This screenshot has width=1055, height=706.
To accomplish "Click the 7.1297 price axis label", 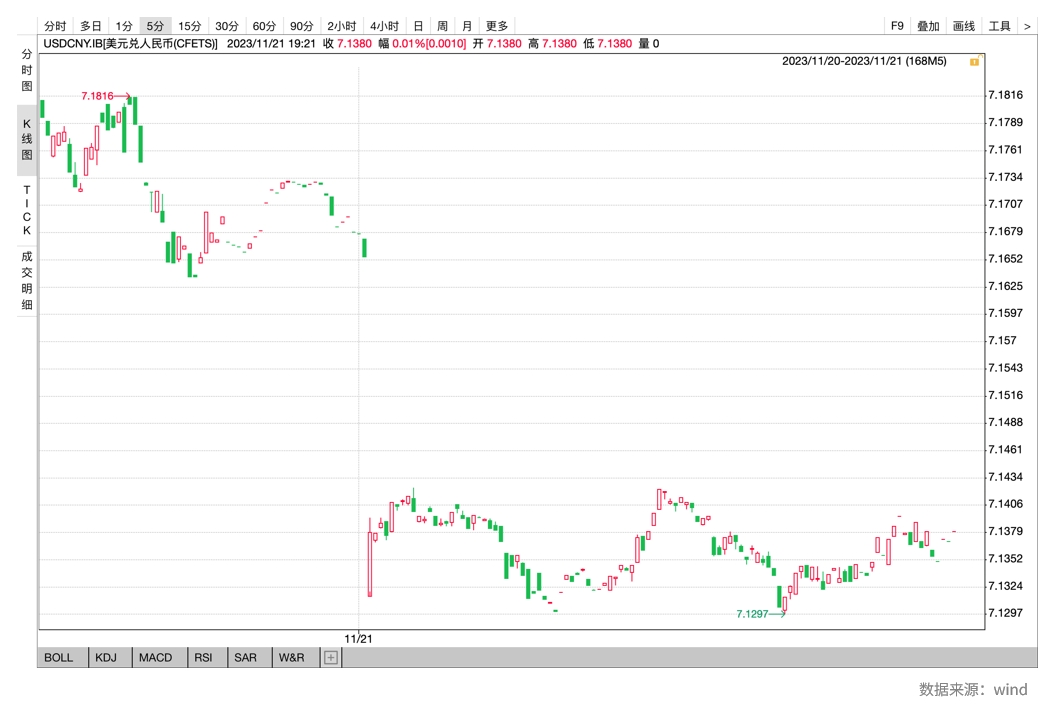I will [1005, 612].
